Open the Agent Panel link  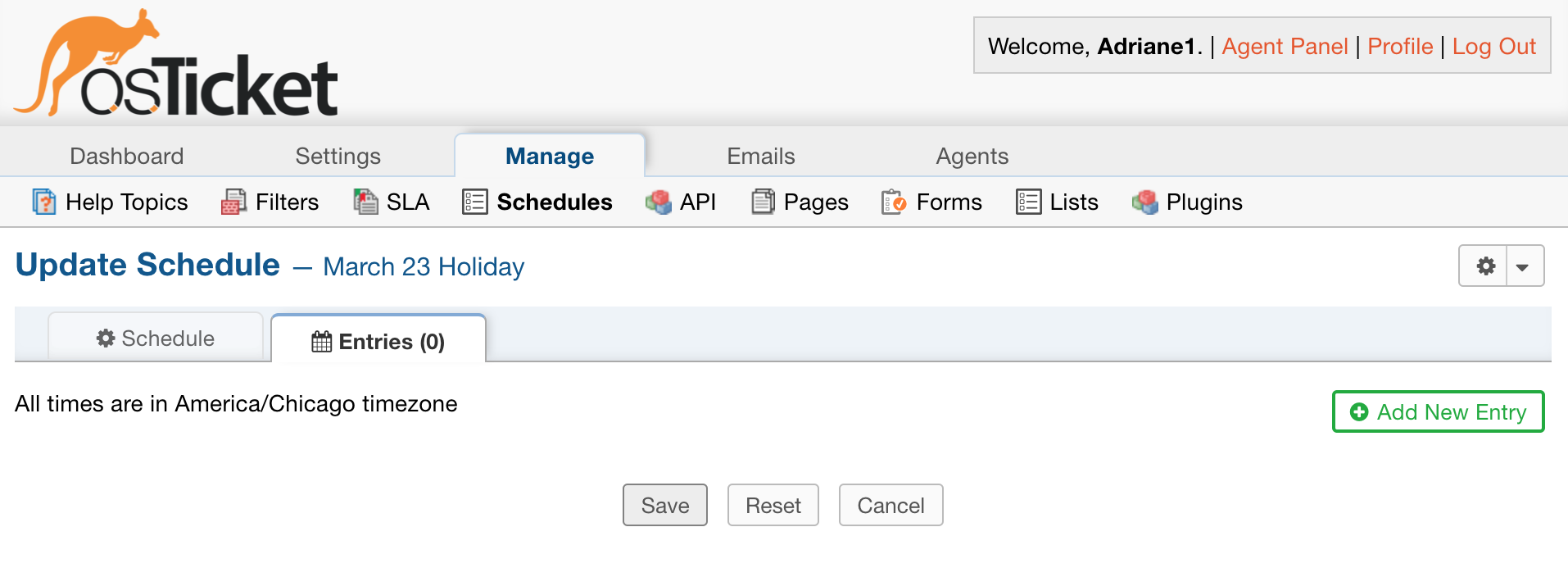point(1284,46)
